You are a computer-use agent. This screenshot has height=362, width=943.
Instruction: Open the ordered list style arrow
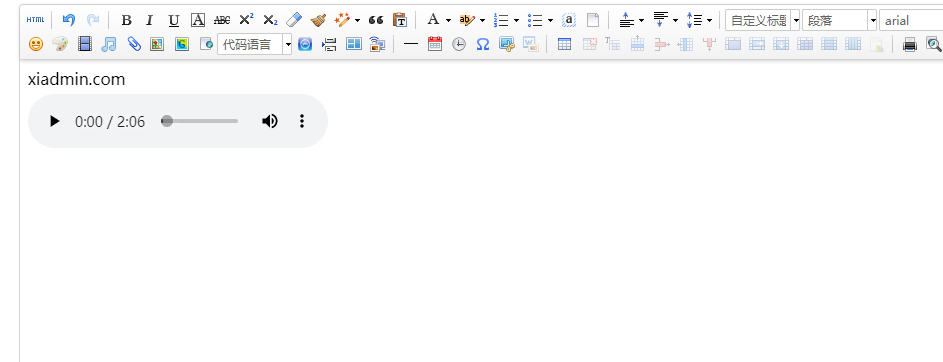pyautogui.click(x=516, y=20)
